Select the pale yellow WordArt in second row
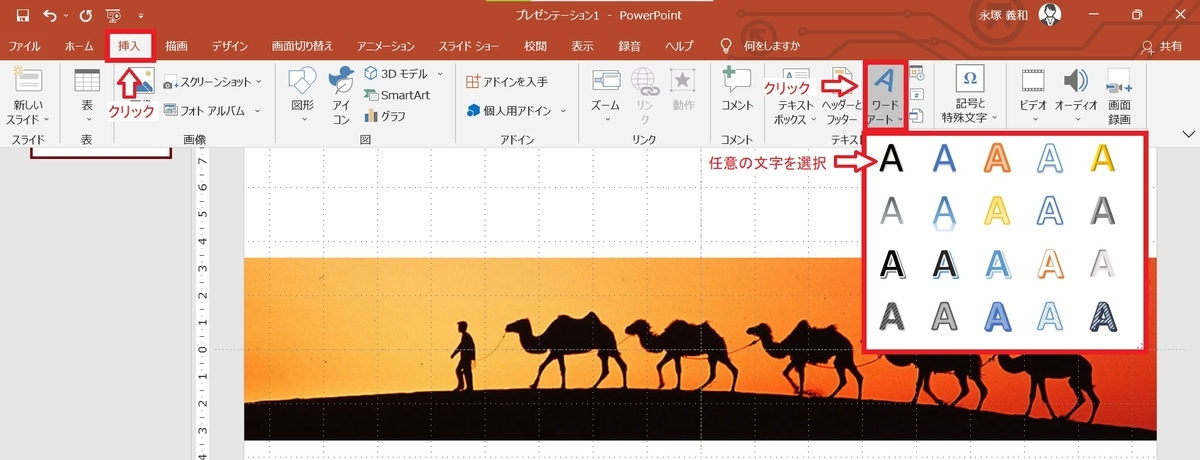Screen dimensions: 1200x460 click(999, 211)
